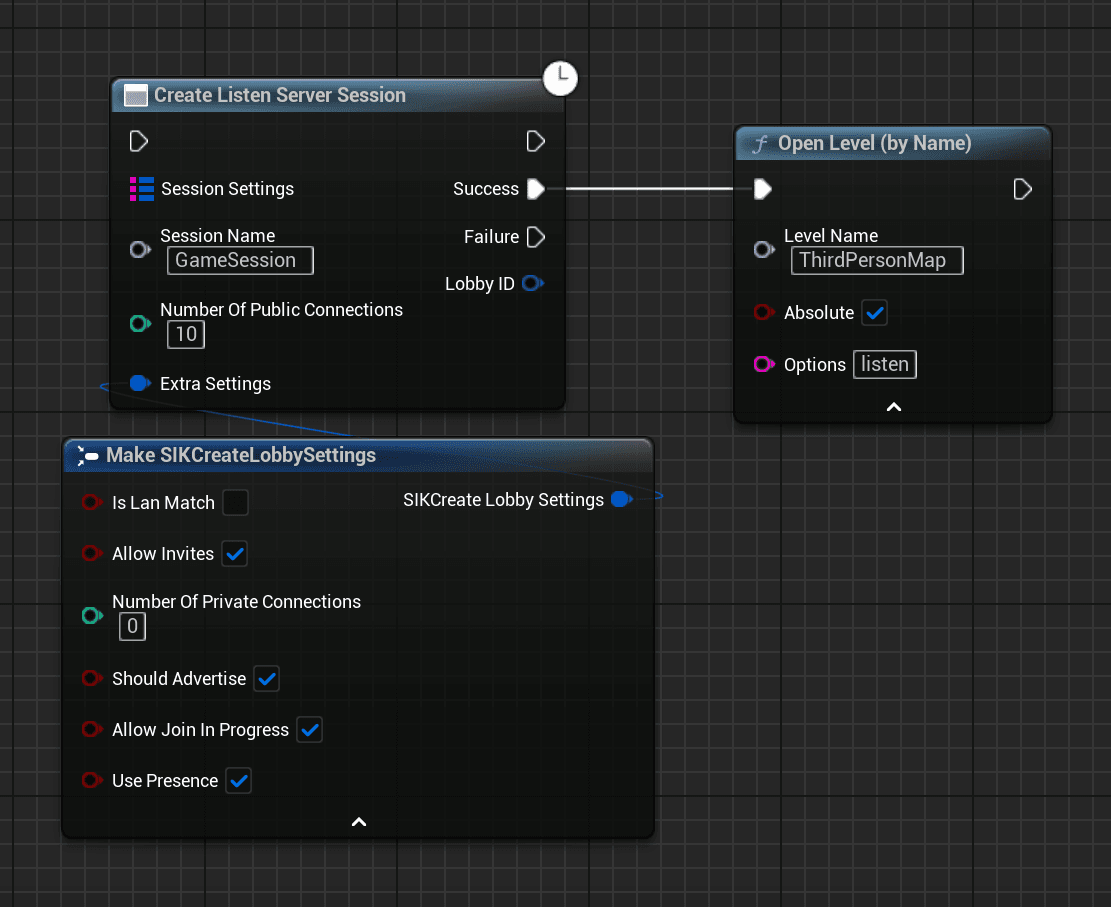Click the Session Settings array pin icon
The image size is (1111, 907).
[x=141, y=189]
